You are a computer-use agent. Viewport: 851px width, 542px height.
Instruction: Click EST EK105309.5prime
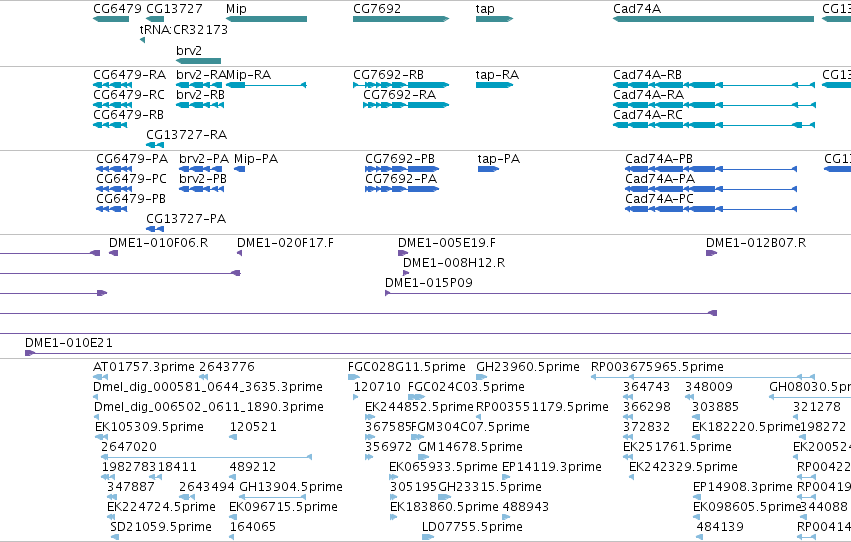coord(99,437)
